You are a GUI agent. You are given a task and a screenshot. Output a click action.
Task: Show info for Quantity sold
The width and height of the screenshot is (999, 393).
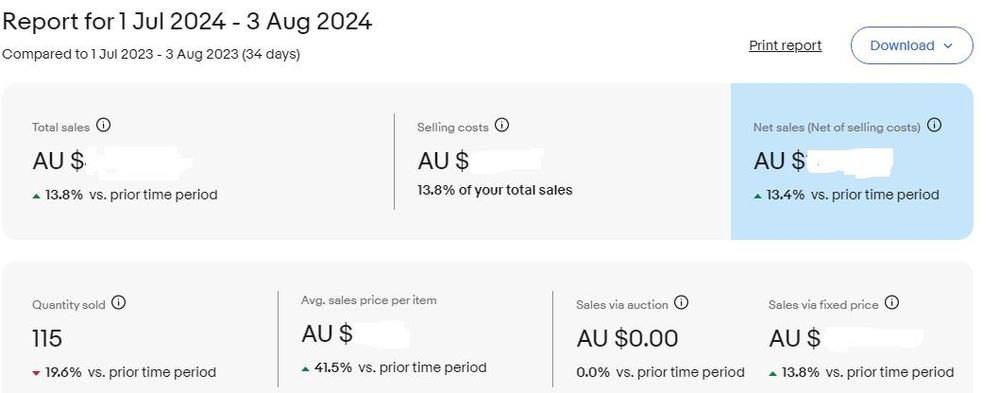[119, 303]
